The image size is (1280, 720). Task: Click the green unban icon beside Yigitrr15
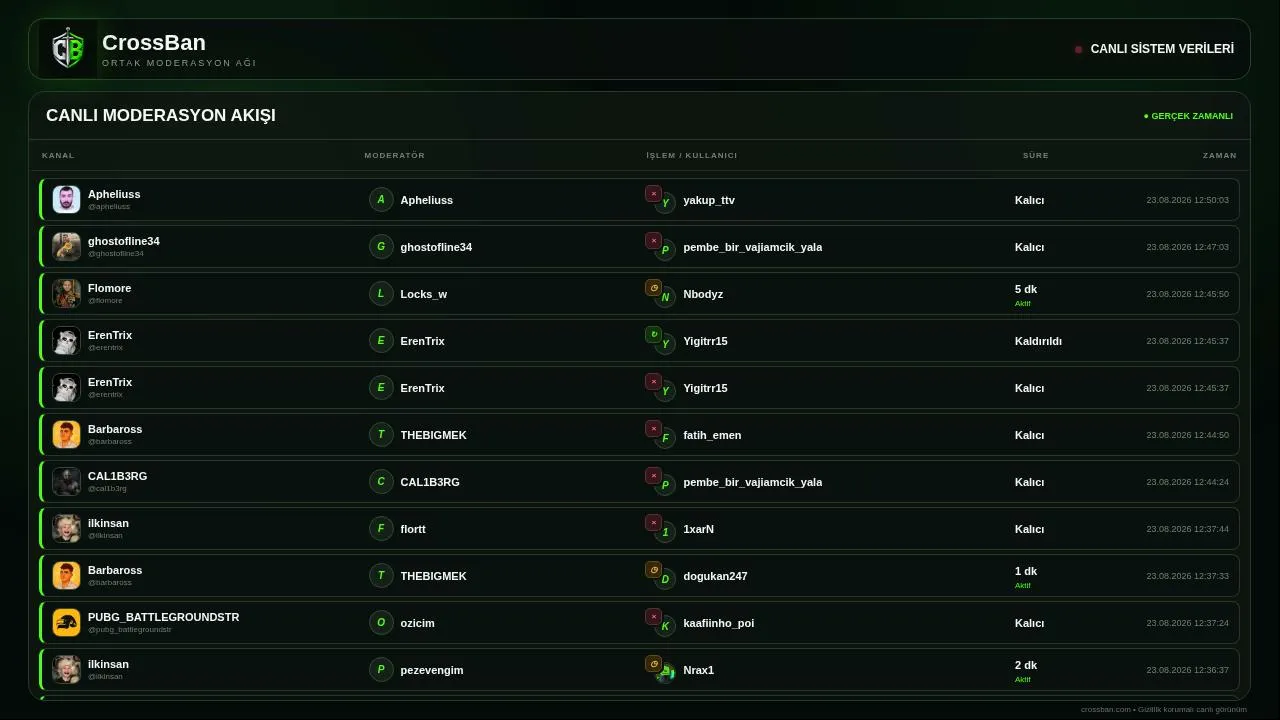tap(653, 335)
